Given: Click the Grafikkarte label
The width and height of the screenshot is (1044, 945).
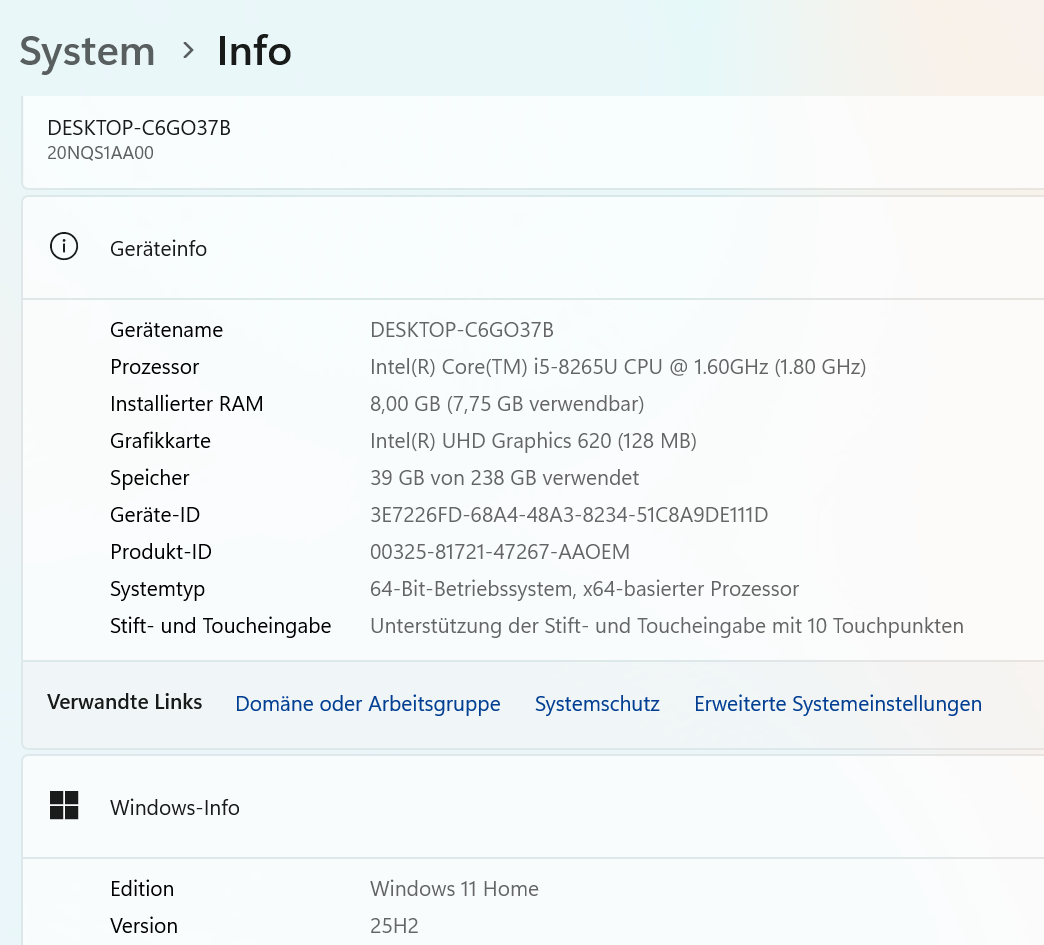Looking at the screenshot, I should (x=160, y=441).
